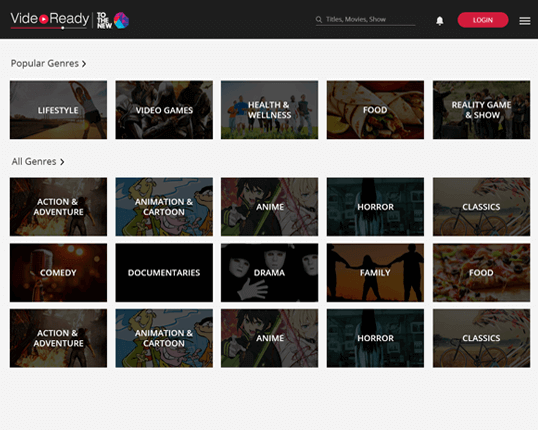Open the All Genres heading link
Screen dimensions: 538x430
click(x=34, y=161)
